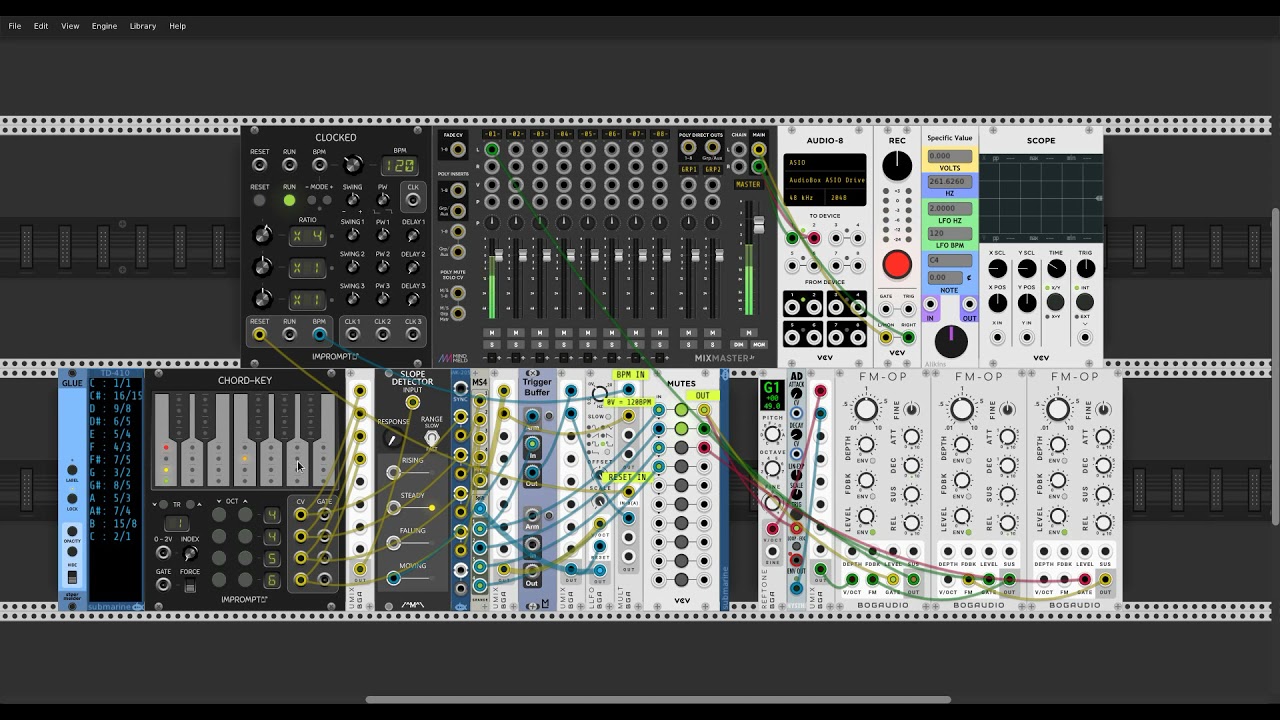The image size is (1280, 720).
Task: Toggle the third Mutes module button
Action: (681, 448)
